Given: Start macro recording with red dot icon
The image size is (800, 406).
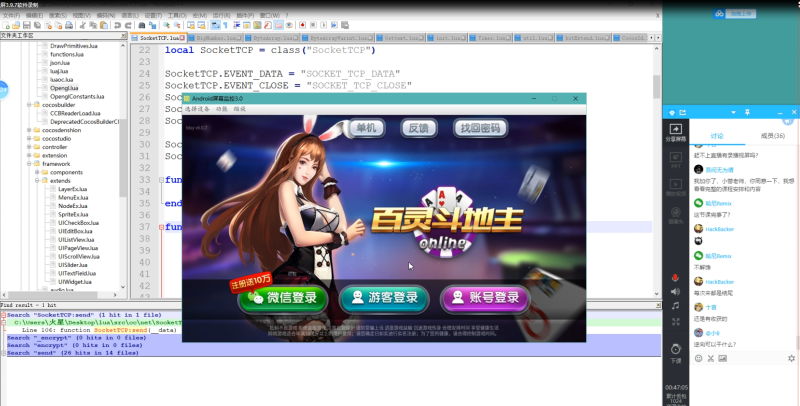Looking at the screenshot, I should 303,25.
